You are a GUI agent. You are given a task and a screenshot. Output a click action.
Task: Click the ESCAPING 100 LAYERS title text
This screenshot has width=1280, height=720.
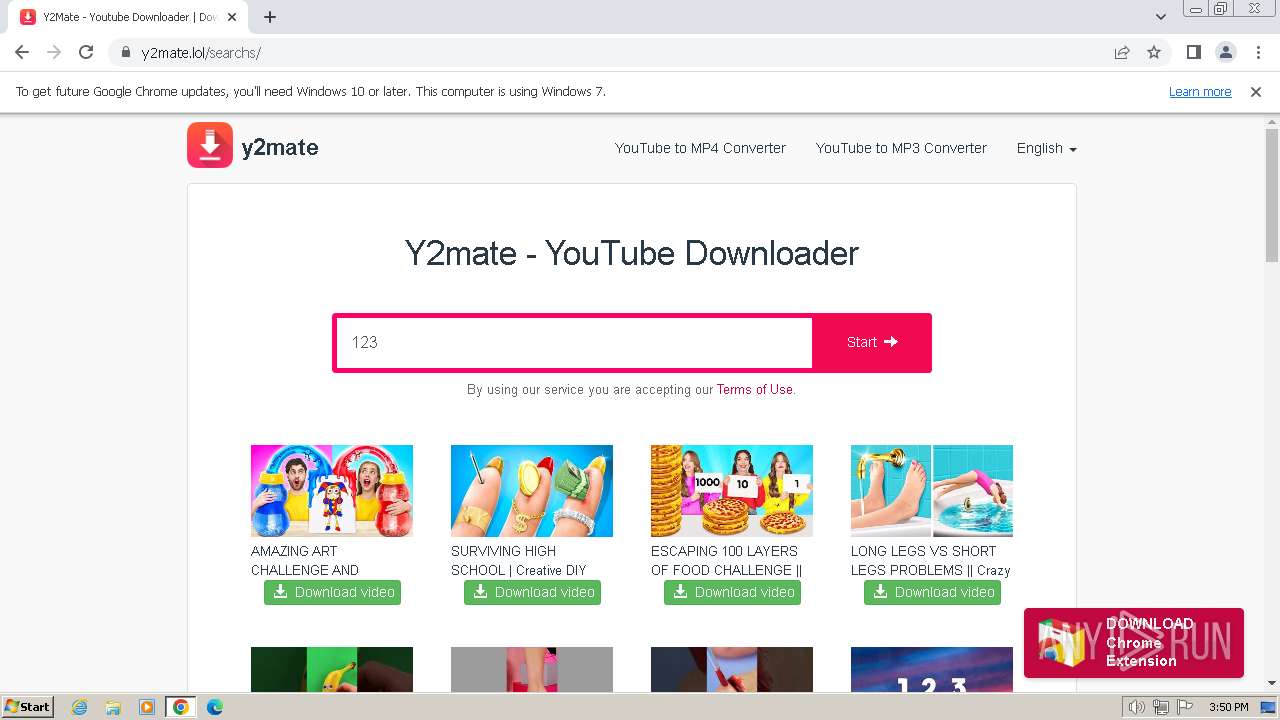727,561
